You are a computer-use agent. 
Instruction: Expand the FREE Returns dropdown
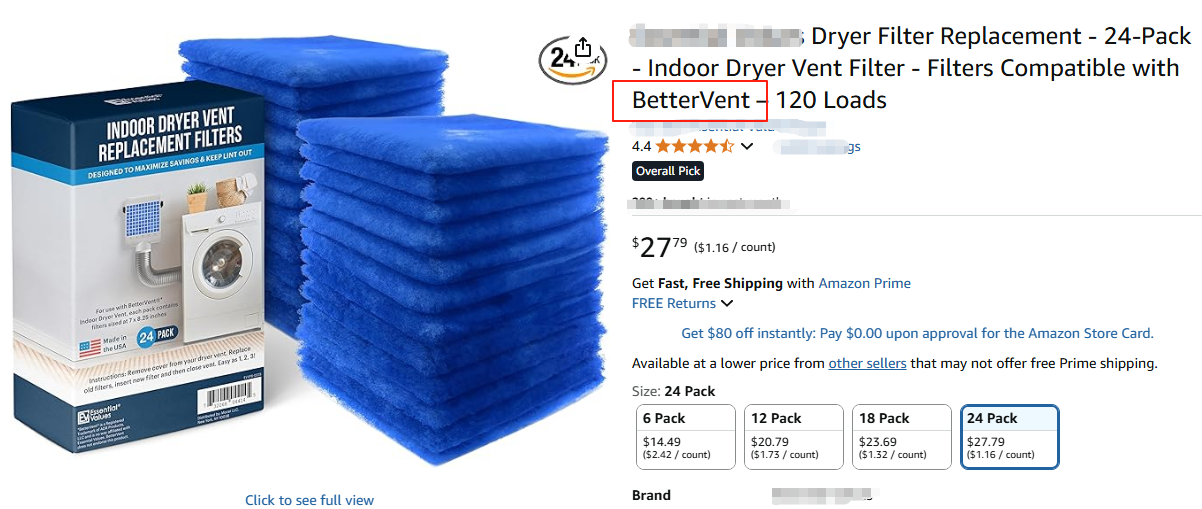[x=682, y=303]
